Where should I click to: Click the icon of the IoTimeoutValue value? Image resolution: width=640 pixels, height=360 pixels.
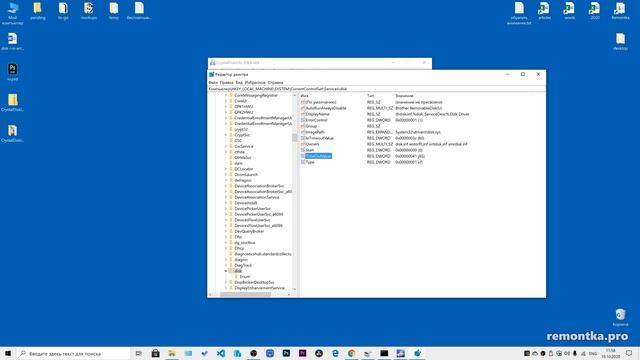pyautogui.click(x=303, y=138)
